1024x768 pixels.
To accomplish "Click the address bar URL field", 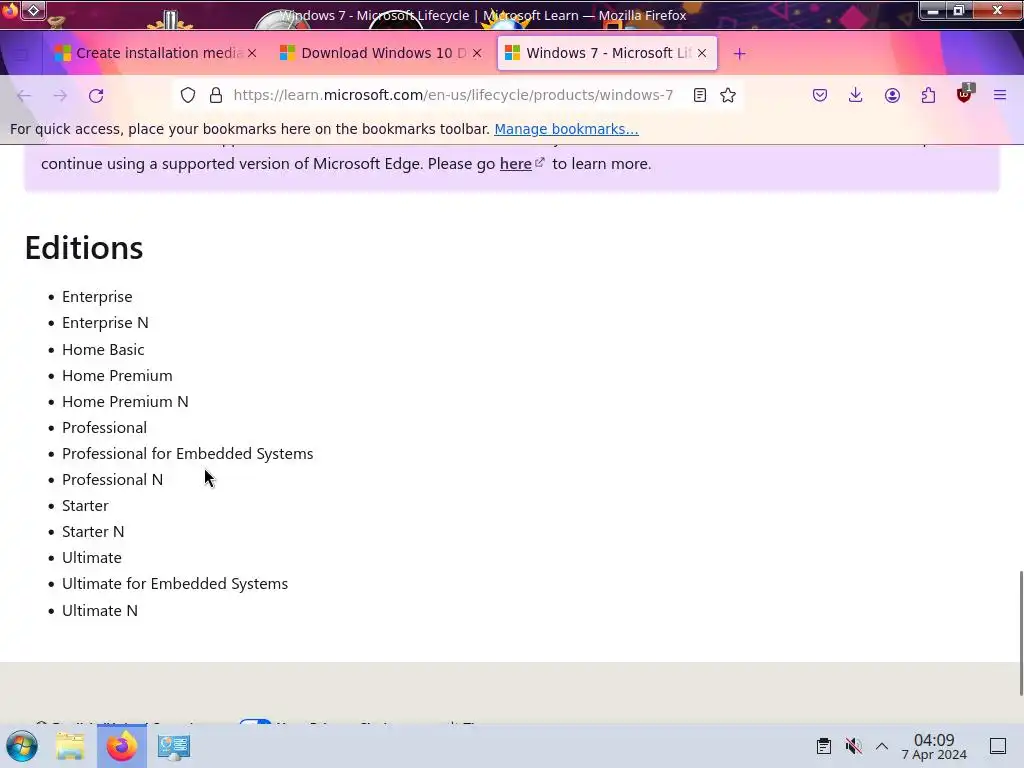I will click(453, 95).
